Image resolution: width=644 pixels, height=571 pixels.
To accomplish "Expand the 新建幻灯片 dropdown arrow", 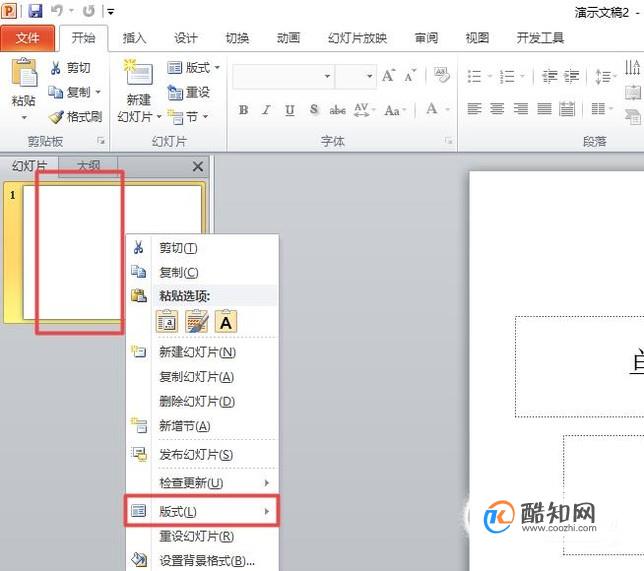I will [x=159, y=117].
